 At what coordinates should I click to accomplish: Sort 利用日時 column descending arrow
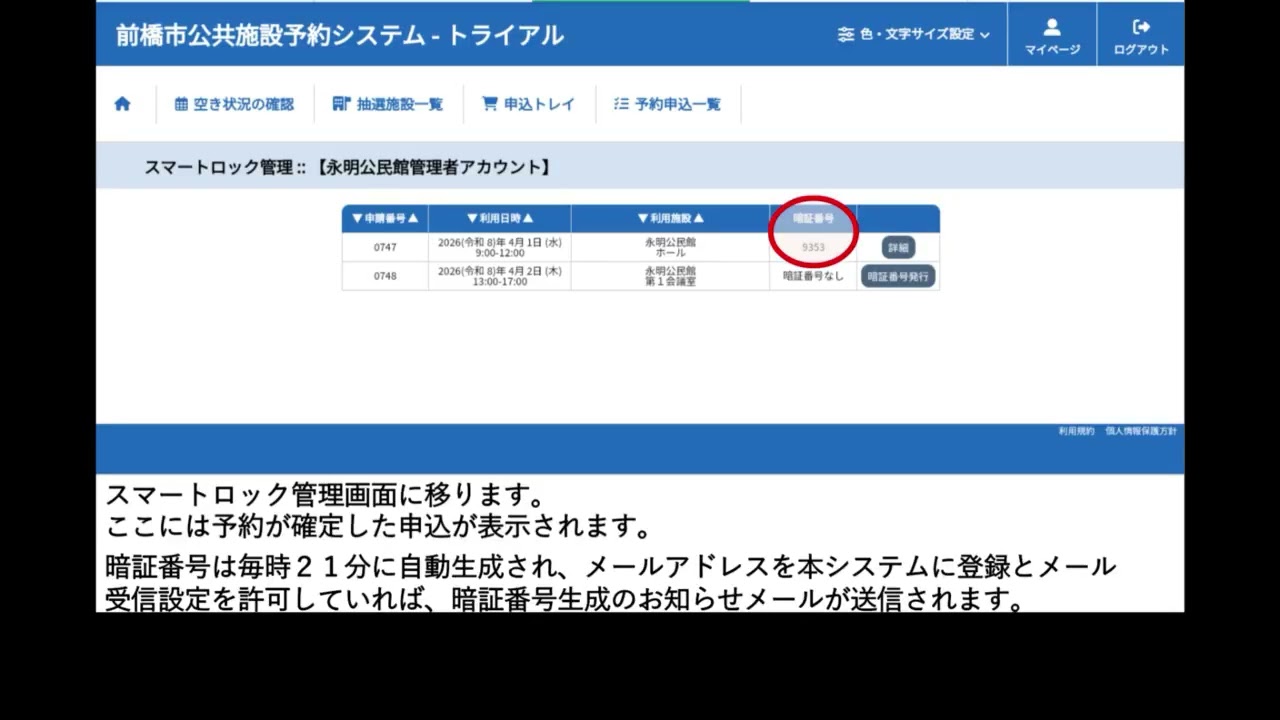pyautogui.click(x=472, y=218)
